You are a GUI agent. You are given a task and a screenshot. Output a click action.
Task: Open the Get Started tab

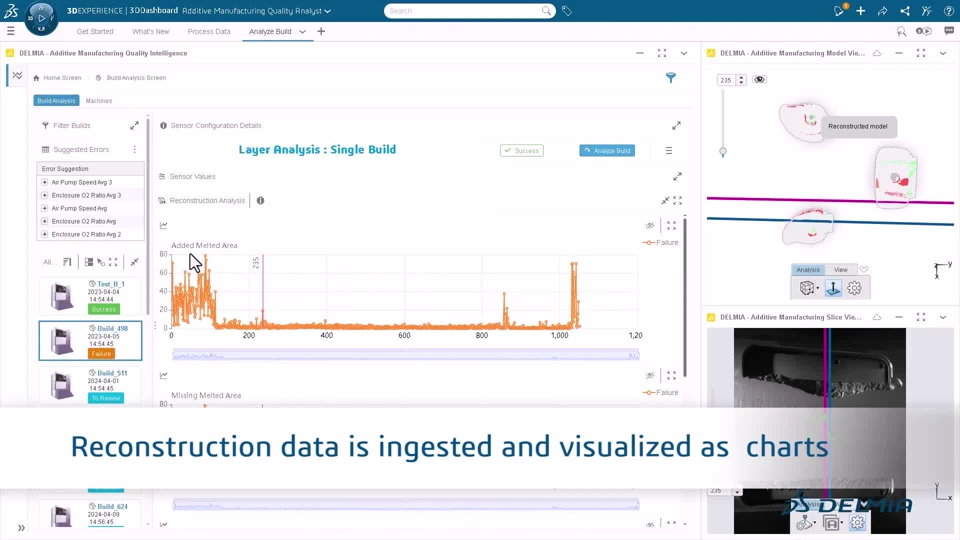95,31
